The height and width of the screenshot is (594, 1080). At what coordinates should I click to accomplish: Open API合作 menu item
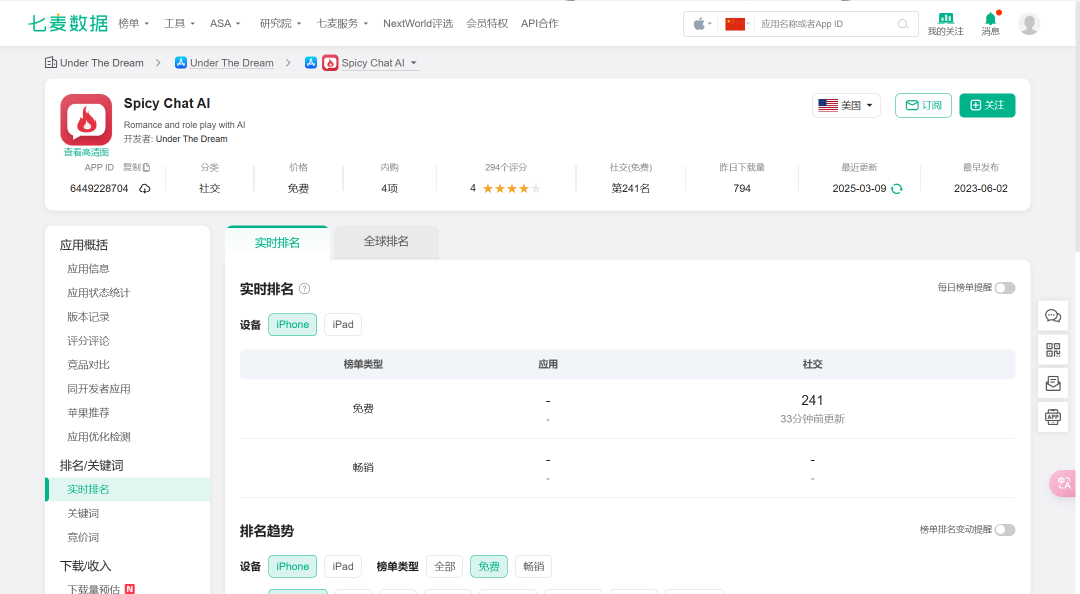click(x=540, y=23)
